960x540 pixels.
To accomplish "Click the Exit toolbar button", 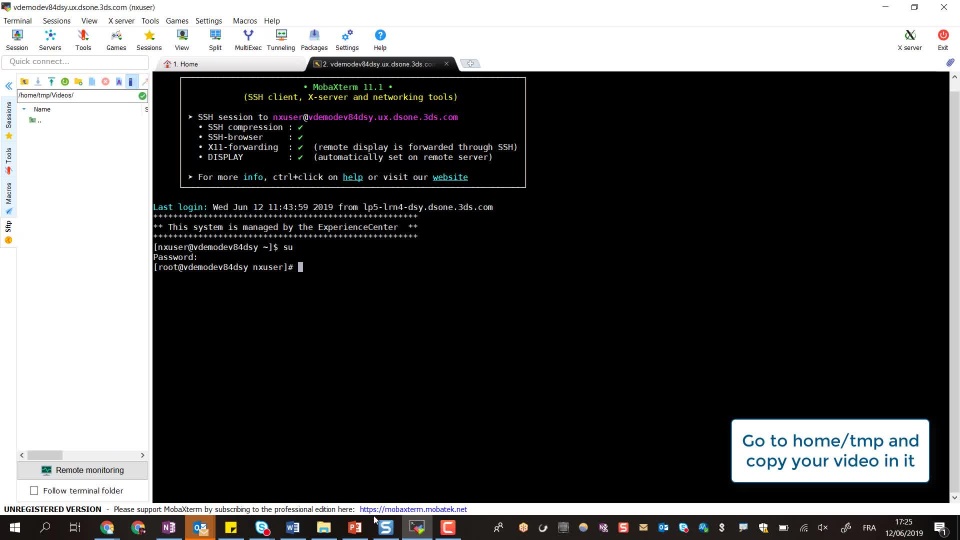I will pyautogui.click(x=943, y=40).
